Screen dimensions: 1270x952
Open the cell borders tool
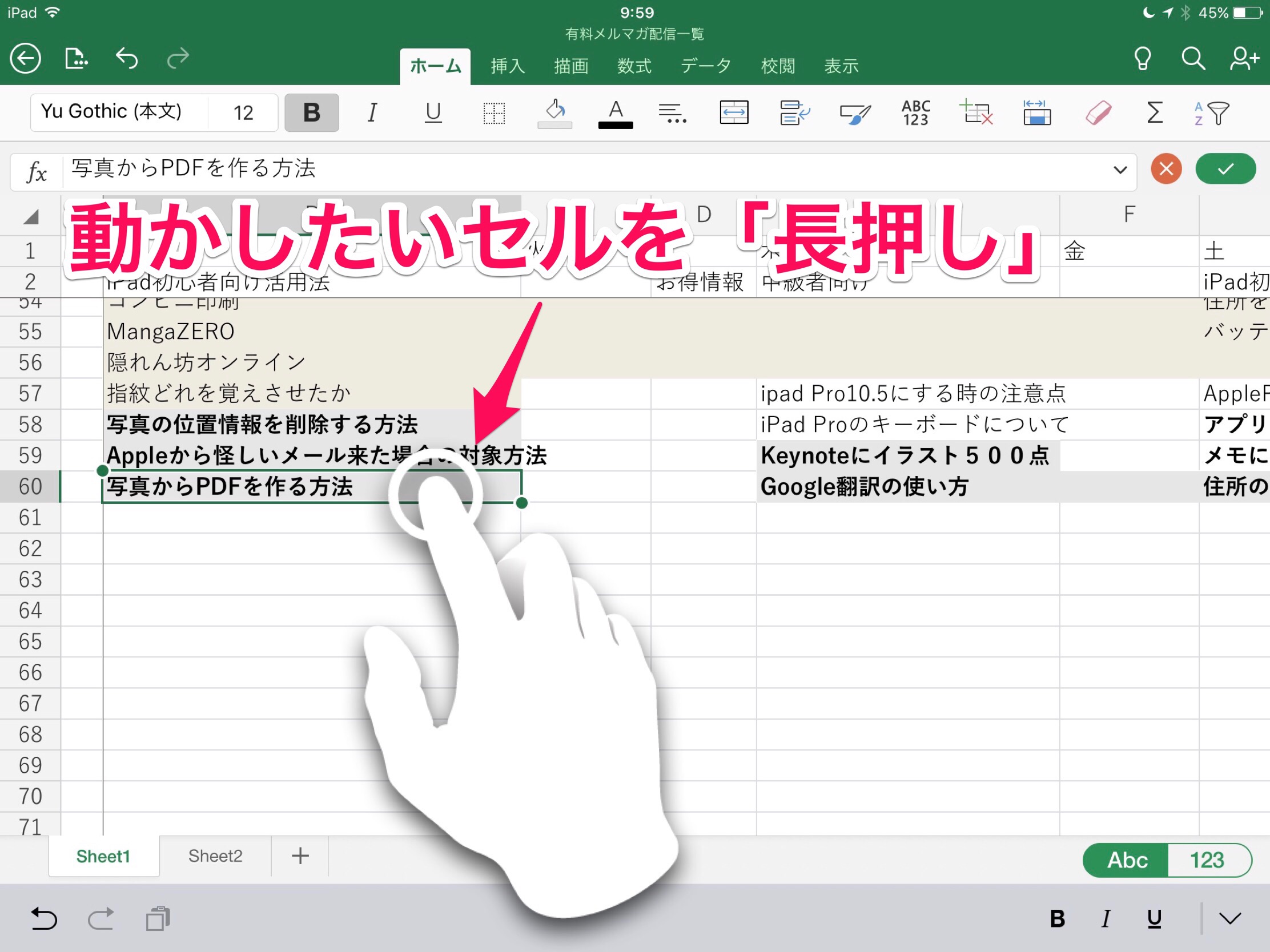click(x=494, y=113)
